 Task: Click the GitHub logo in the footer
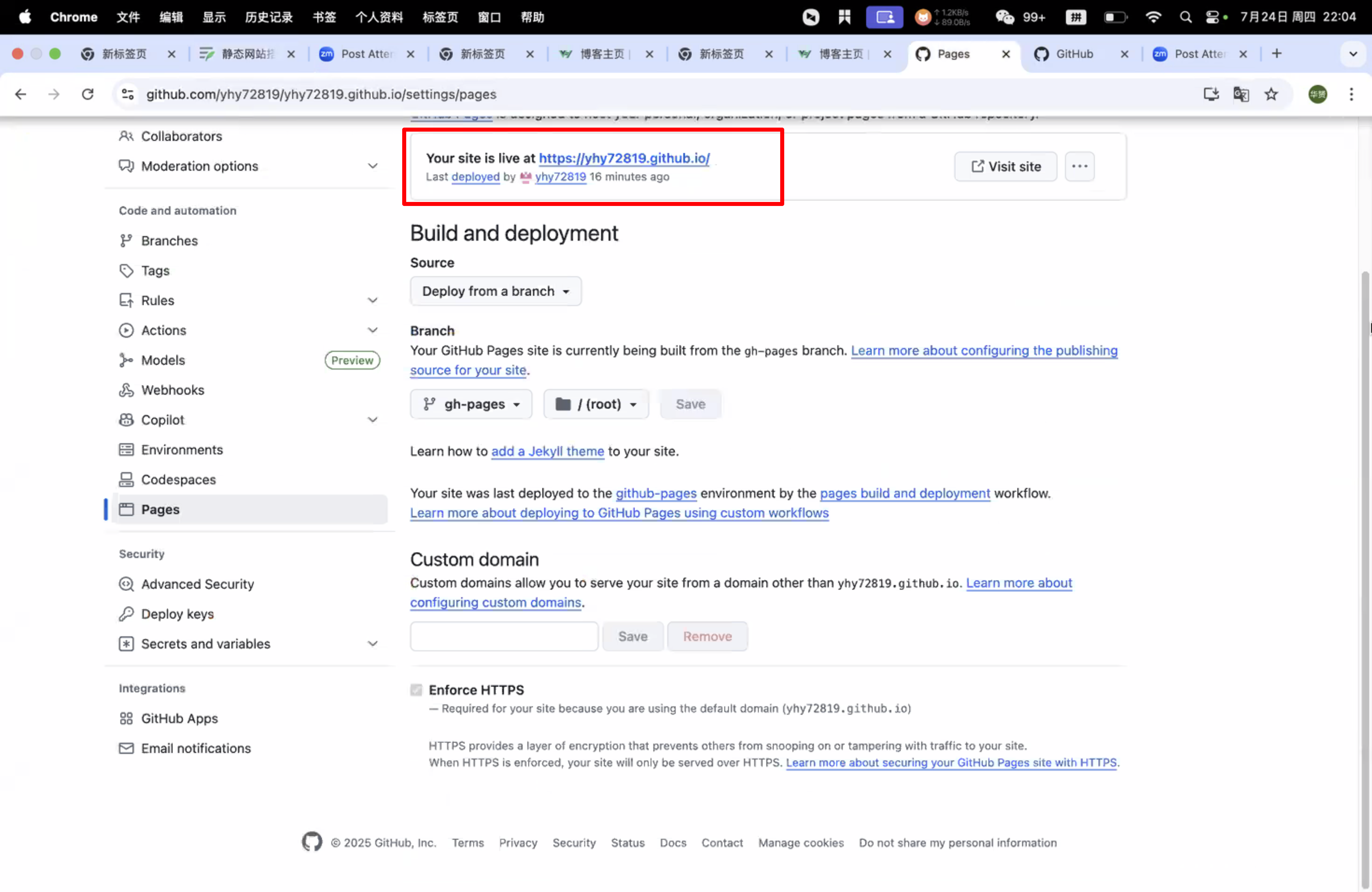click(312, 842)
